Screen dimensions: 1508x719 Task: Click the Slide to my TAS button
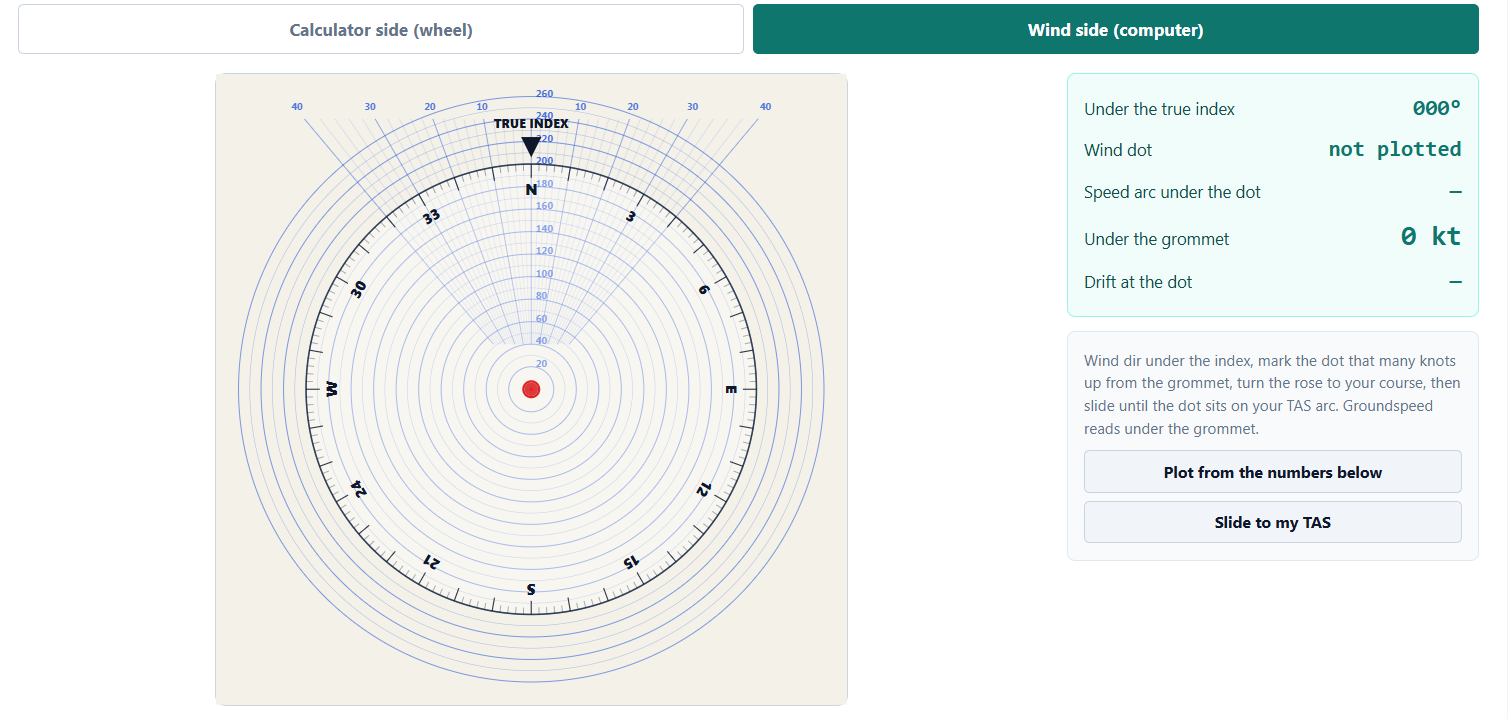[1272, 522]
